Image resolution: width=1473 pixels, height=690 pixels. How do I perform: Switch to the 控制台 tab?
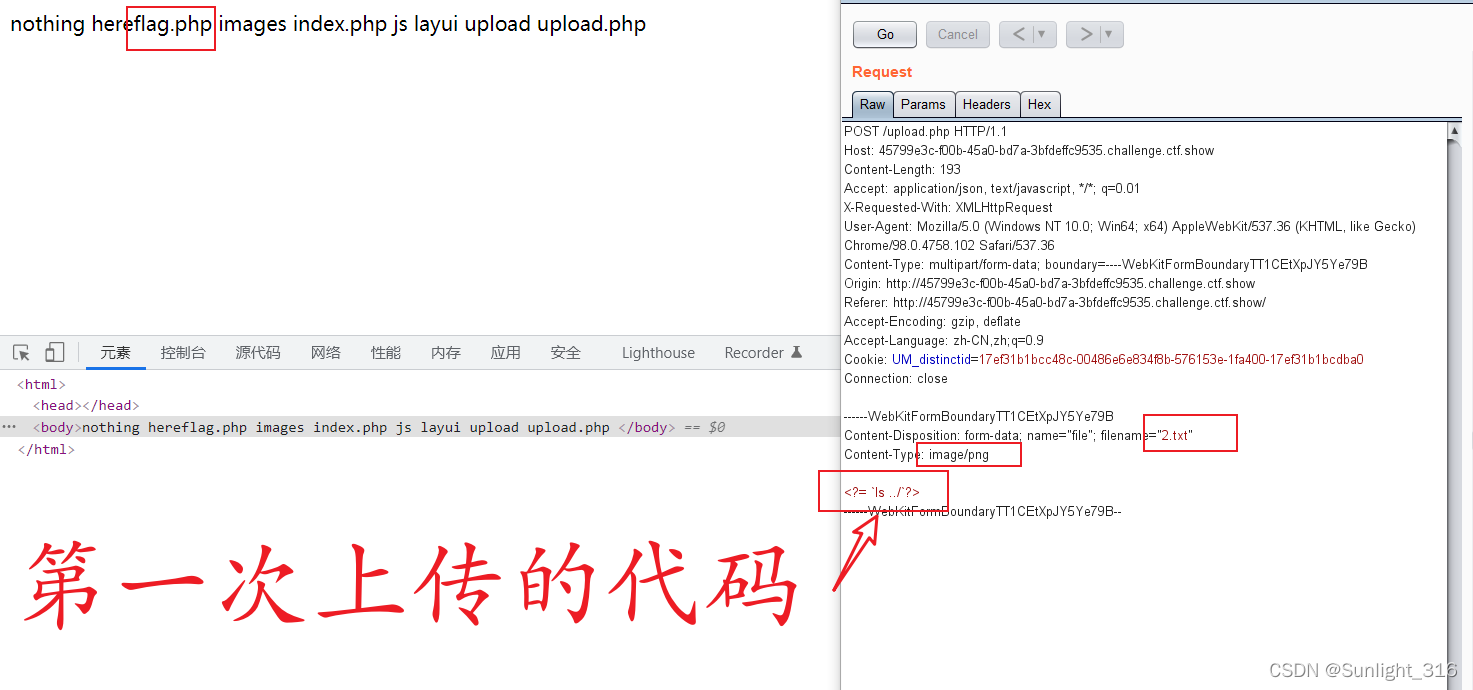(183, 352)
